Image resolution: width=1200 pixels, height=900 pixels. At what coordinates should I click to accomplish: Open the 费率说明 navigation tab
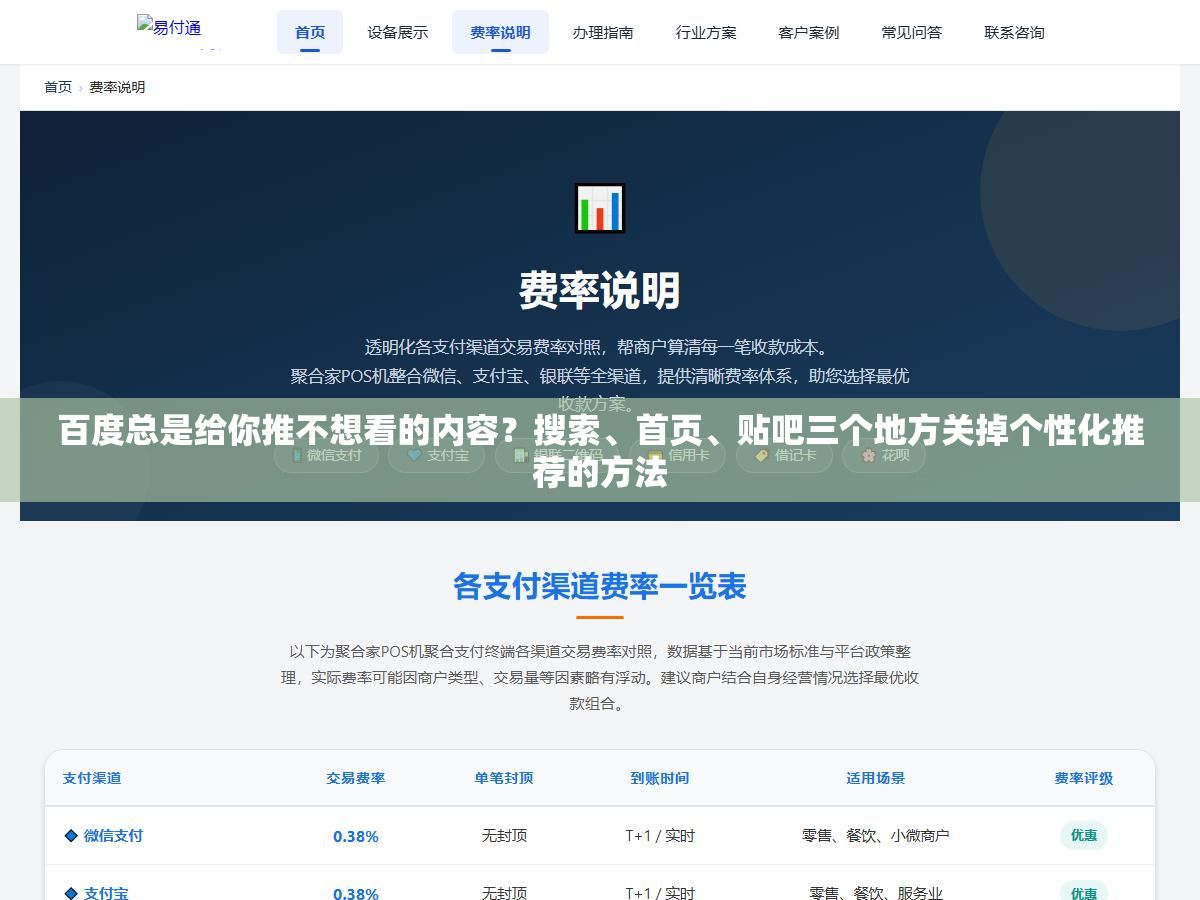tap(500, 32)
